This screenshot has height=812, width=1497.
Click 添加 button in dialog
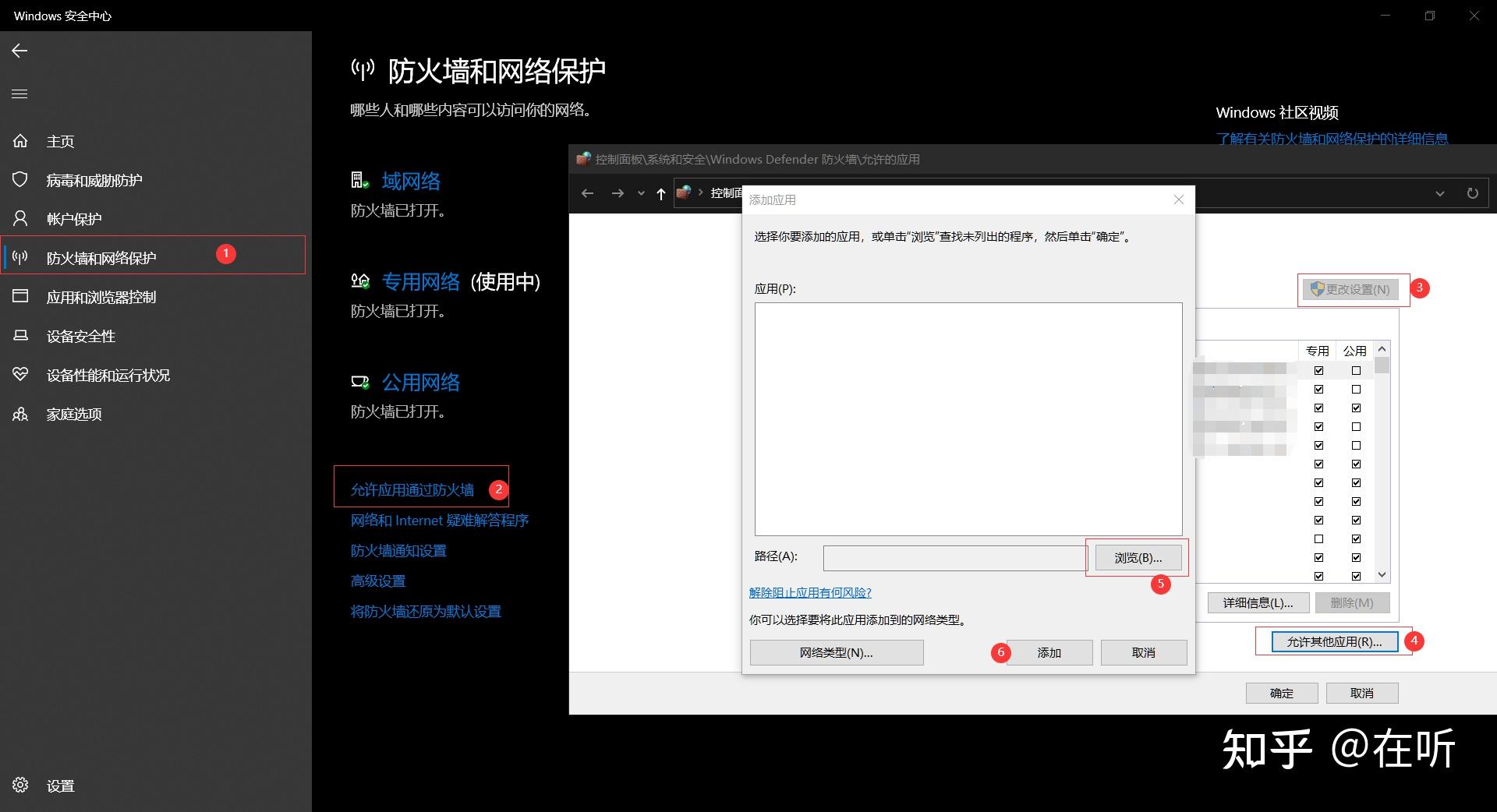[1049, 652]
